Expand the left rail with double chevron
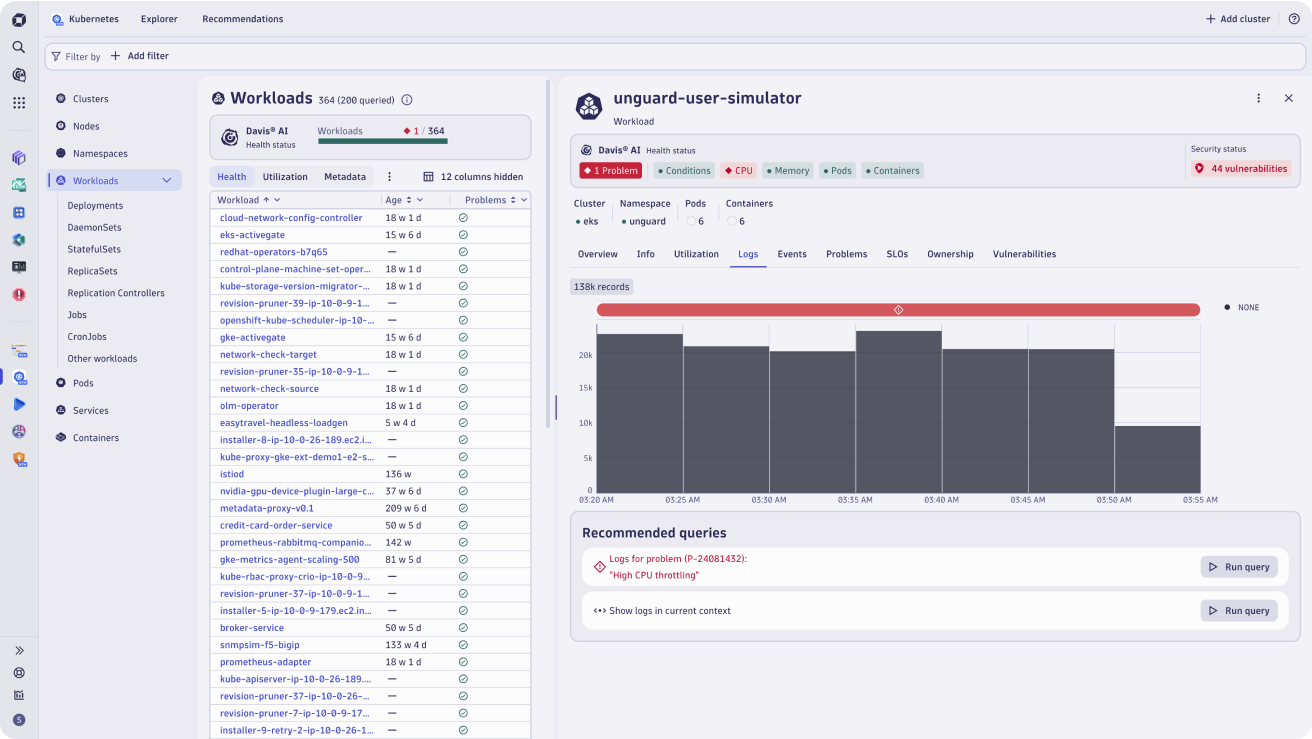 click(x=19, y=650)
